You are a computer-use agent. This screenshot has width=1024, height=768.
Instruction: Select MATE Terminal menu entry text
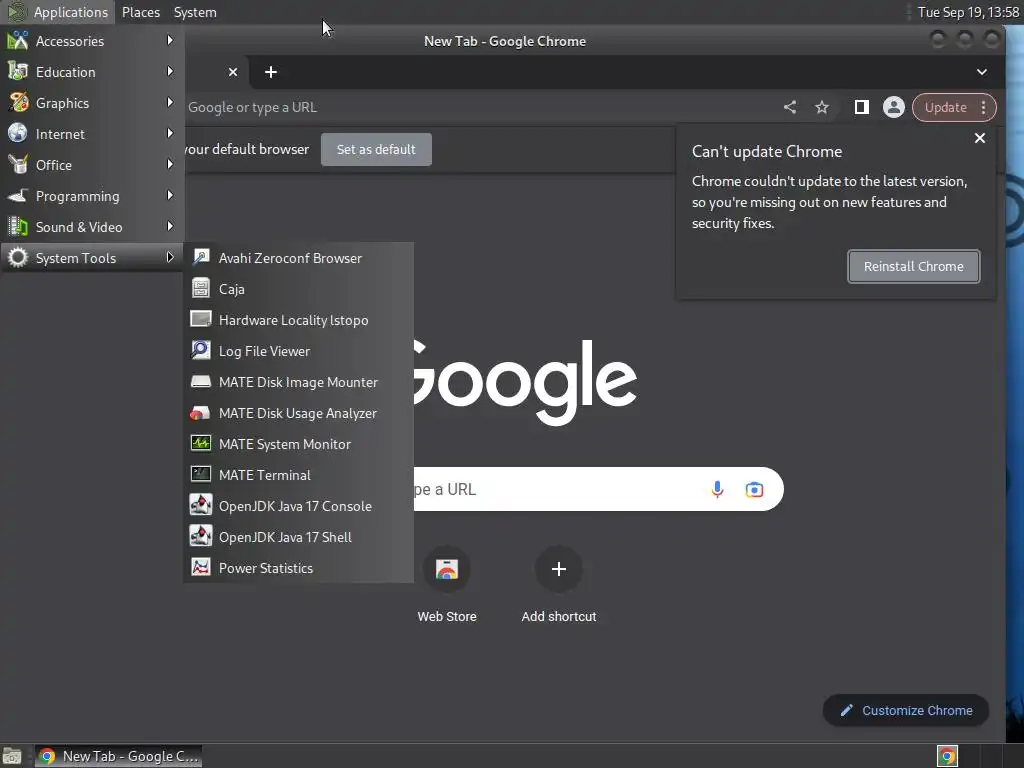(264, 475)
